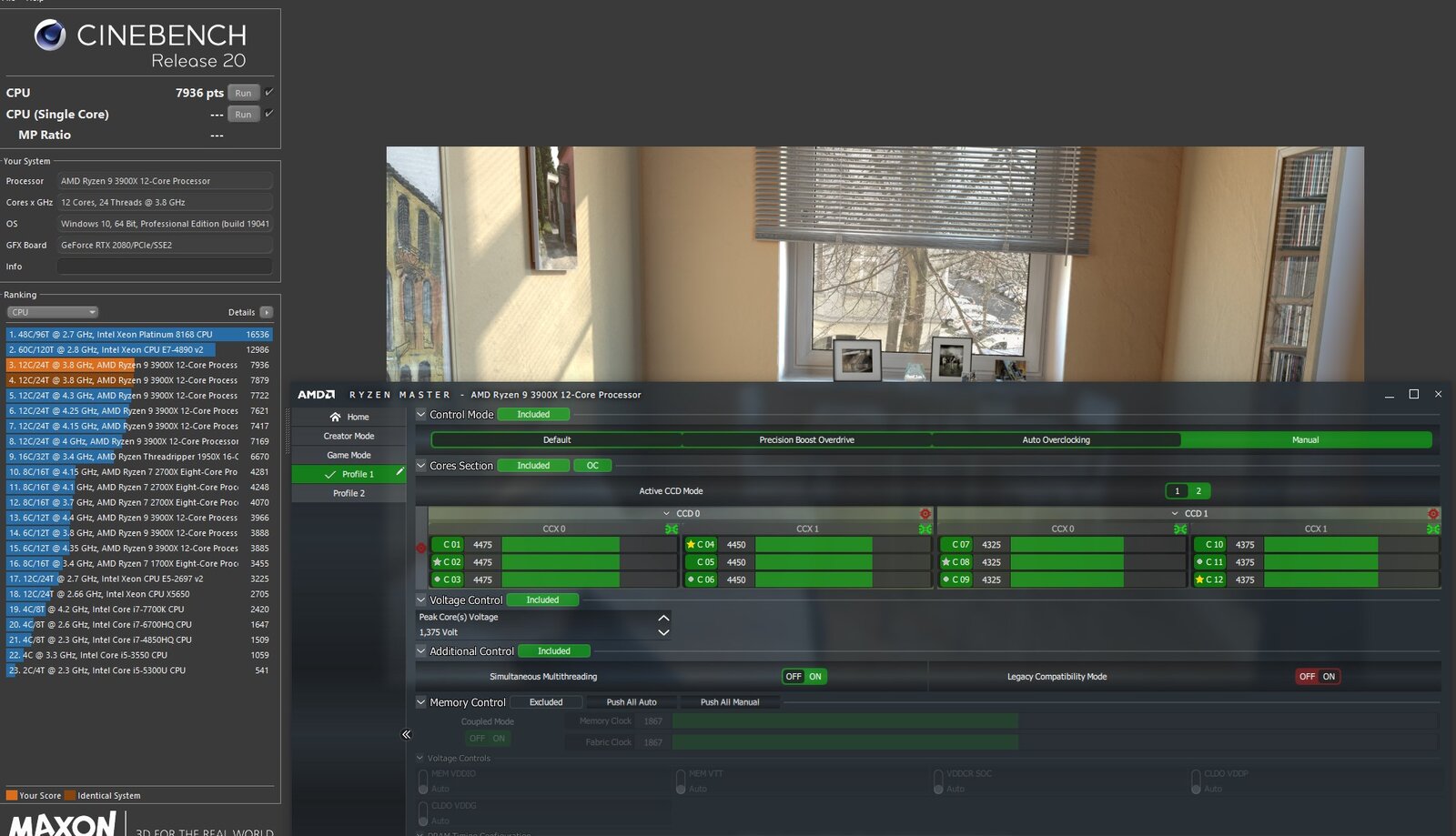
Task: Decrease Peak Core(s) Voltage with down arrow
Action: [x=663, y=632]
